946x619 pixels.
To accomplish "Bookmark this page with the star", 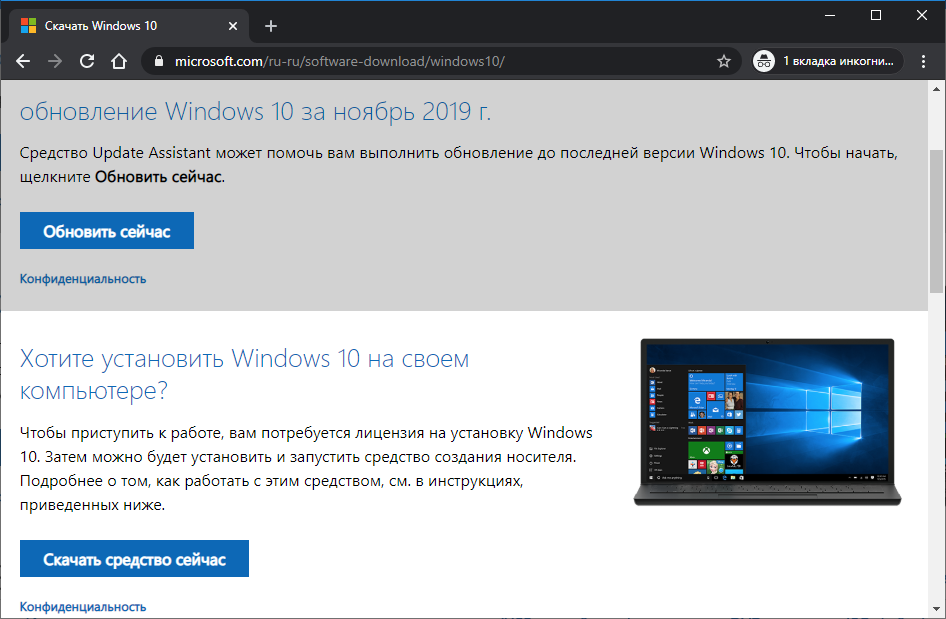I will pos(723,61).
